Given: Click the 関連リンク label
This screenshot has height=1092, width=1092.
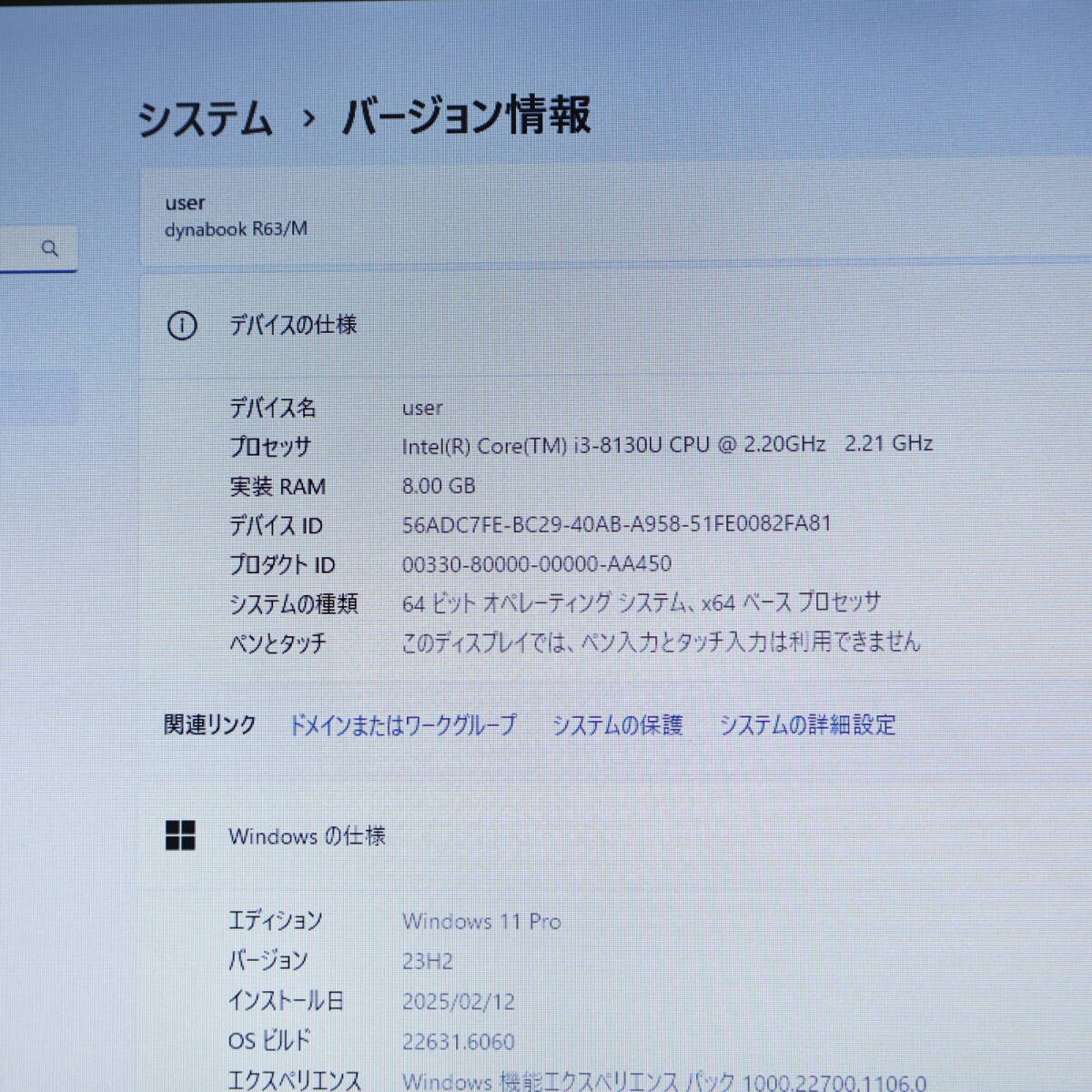Looking at the screenshot, I should click(209, 724).
